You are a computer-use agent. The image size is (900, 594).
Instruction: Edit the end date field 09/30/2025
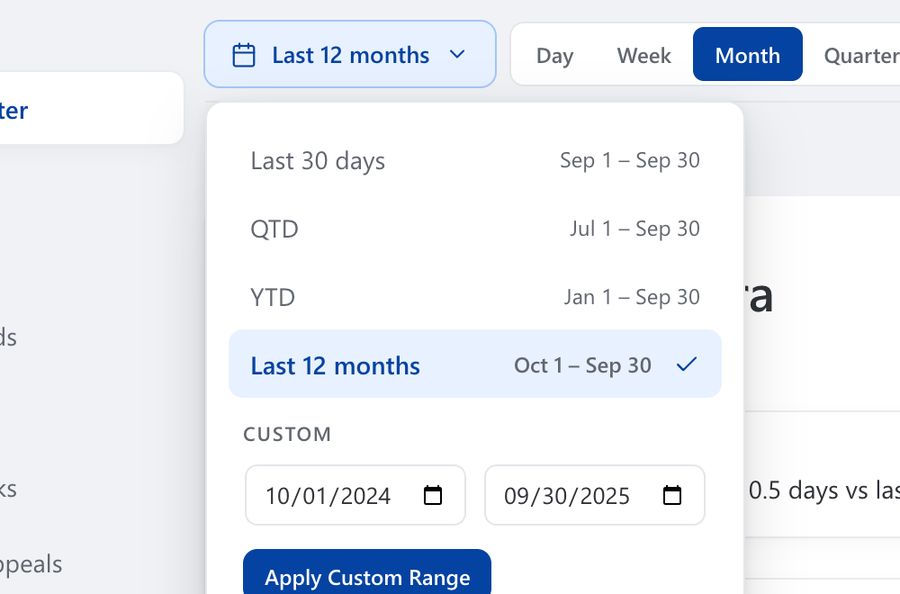(595, 495)
